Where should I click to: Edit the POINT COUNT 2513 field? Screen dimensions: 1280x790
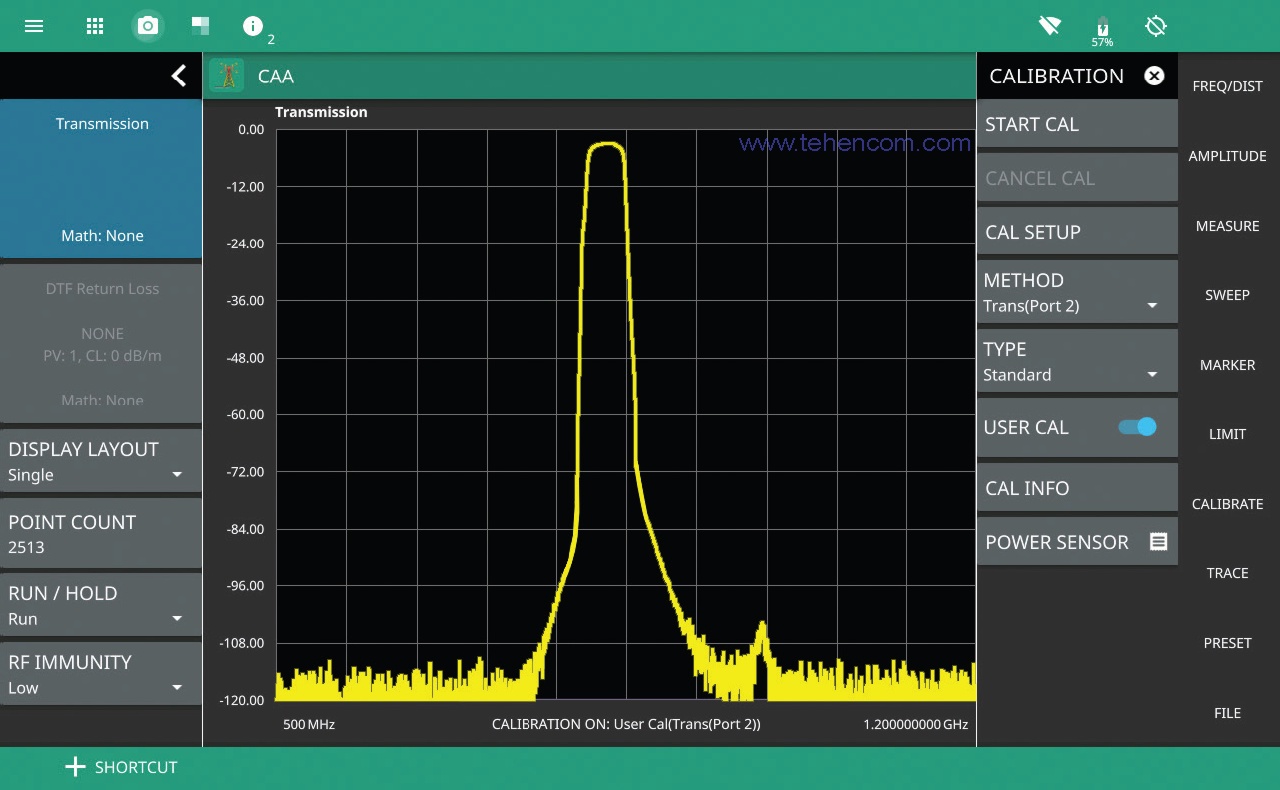pos(101,533)
